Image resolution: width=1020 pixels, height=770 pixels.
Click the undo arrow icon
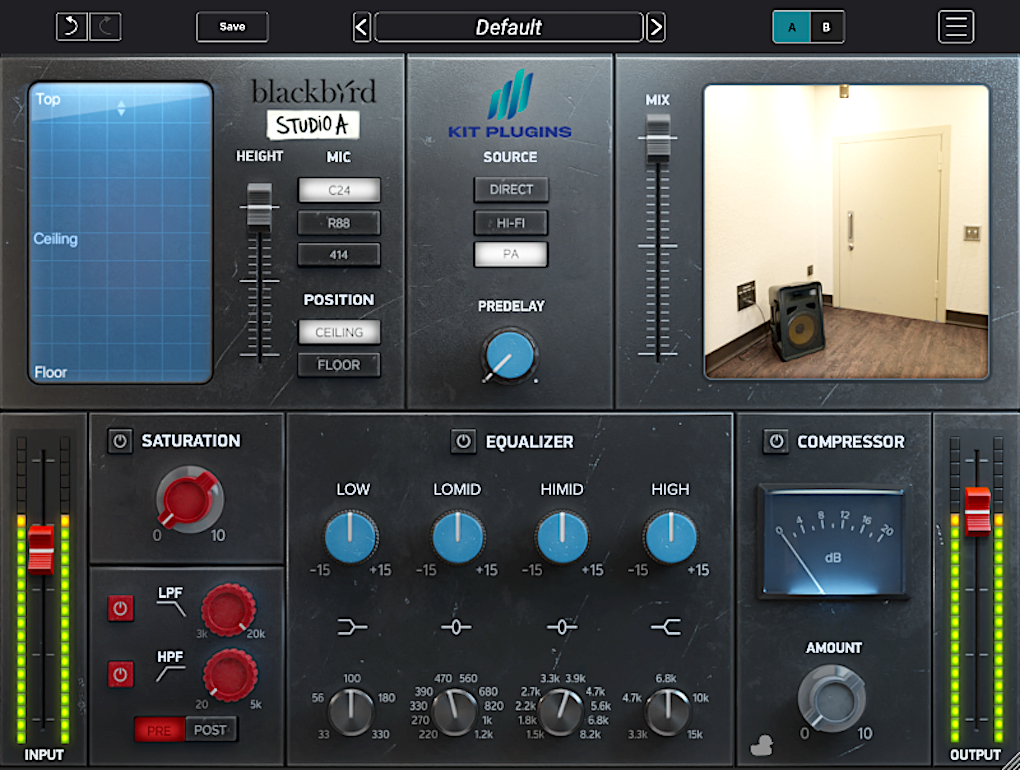(70, 26)
